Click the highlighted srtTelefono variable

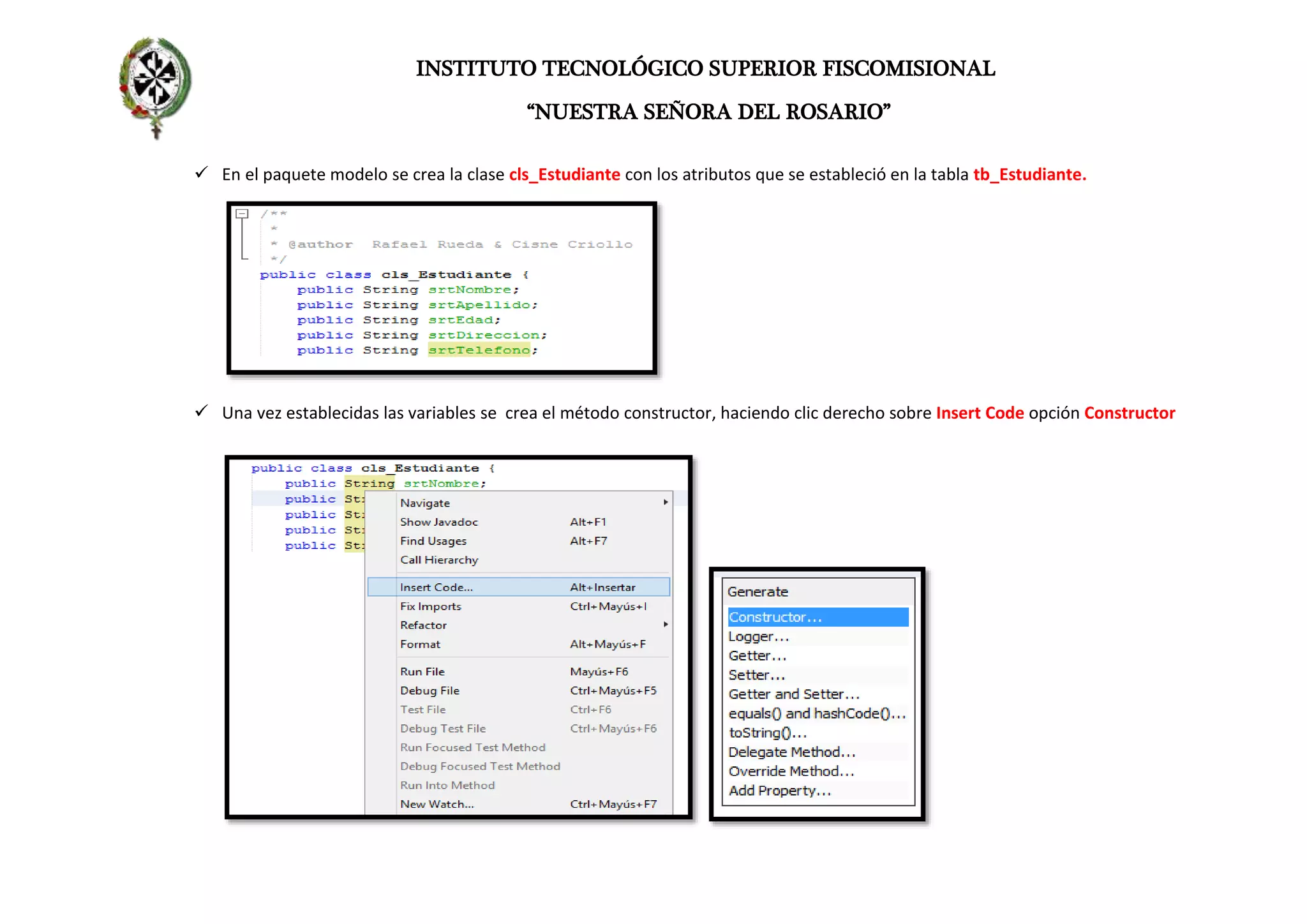pos(479,350)
